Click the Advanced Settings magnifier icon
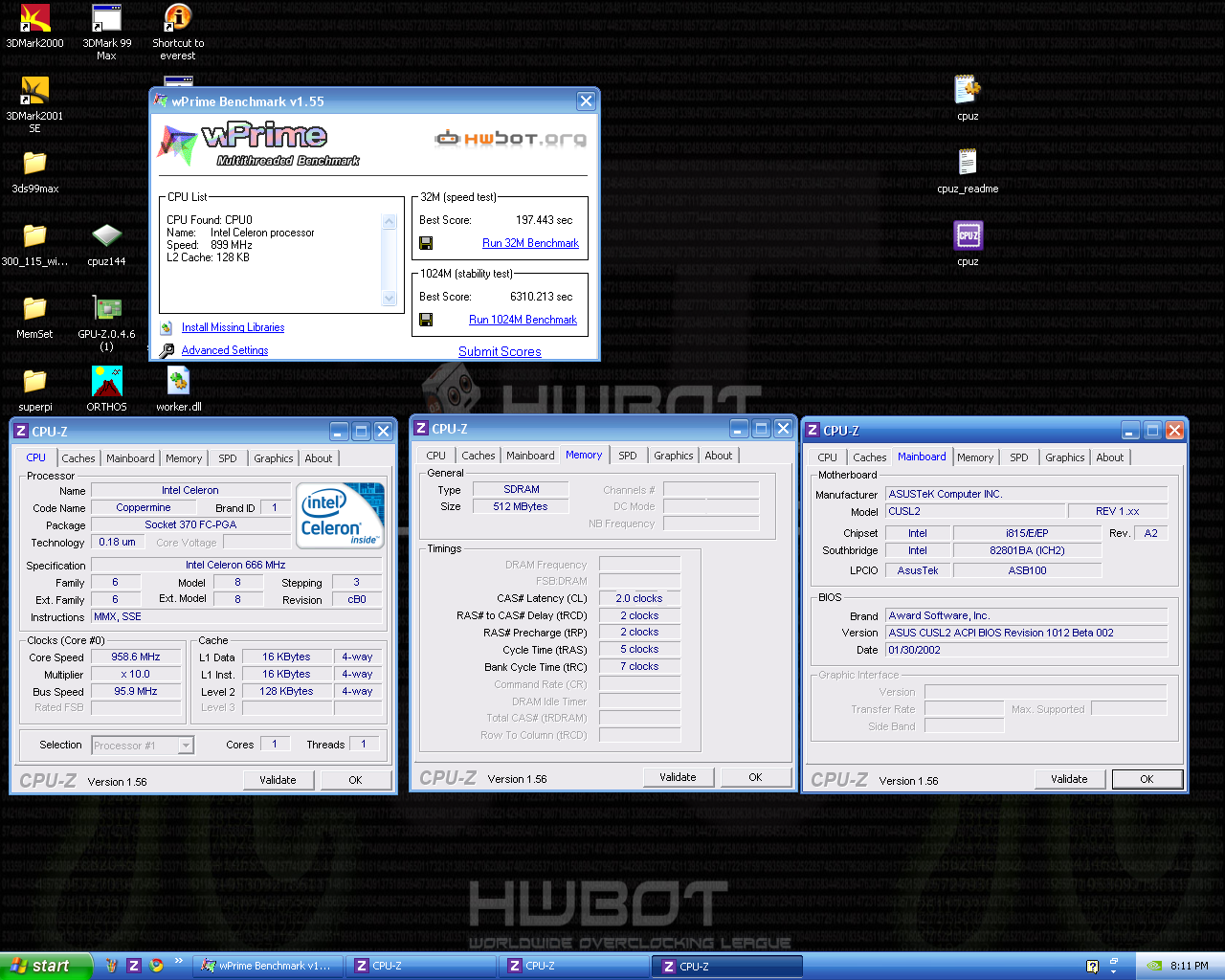The height and width of the screenshot is (980, 1225). coord(167,350)
